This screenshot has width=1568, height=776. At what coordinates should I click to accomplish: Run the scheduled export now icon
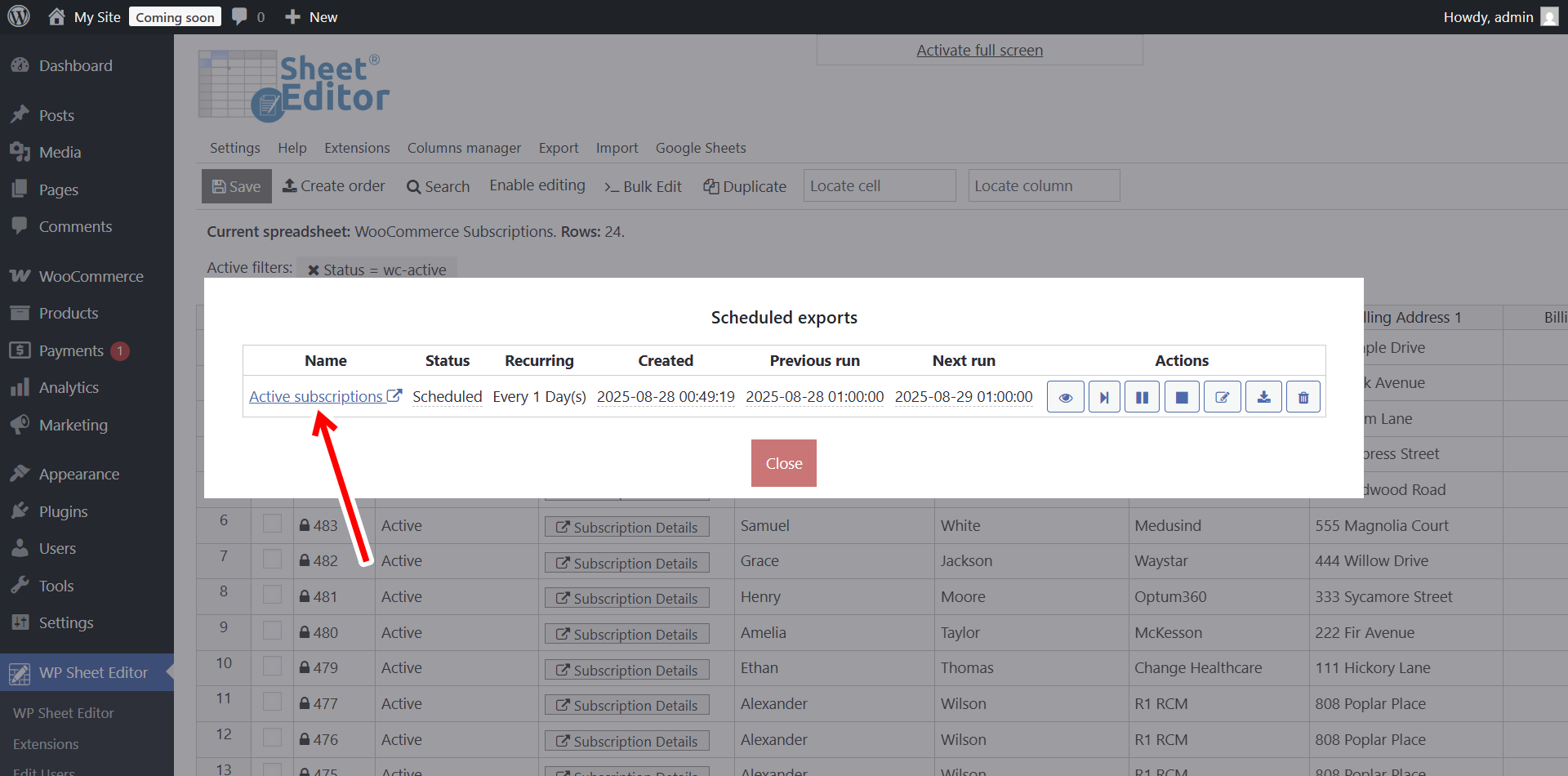click(x=1104, y=397)
